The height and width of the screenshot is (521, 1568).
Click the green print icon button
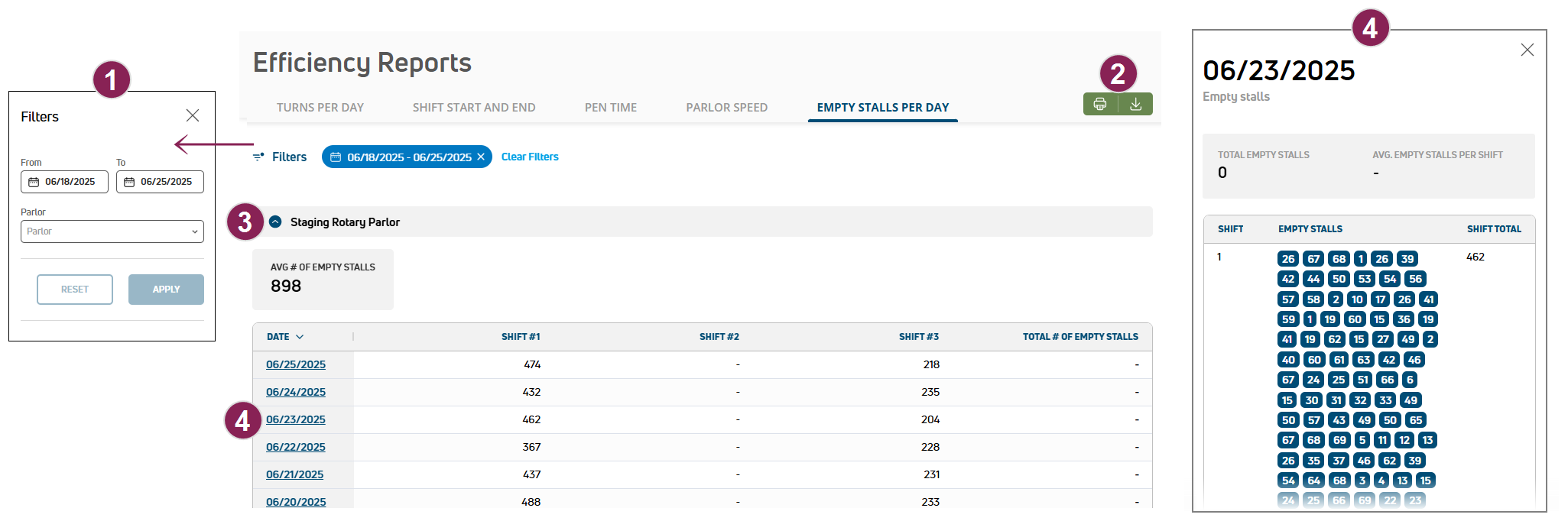coord(1100,105)
